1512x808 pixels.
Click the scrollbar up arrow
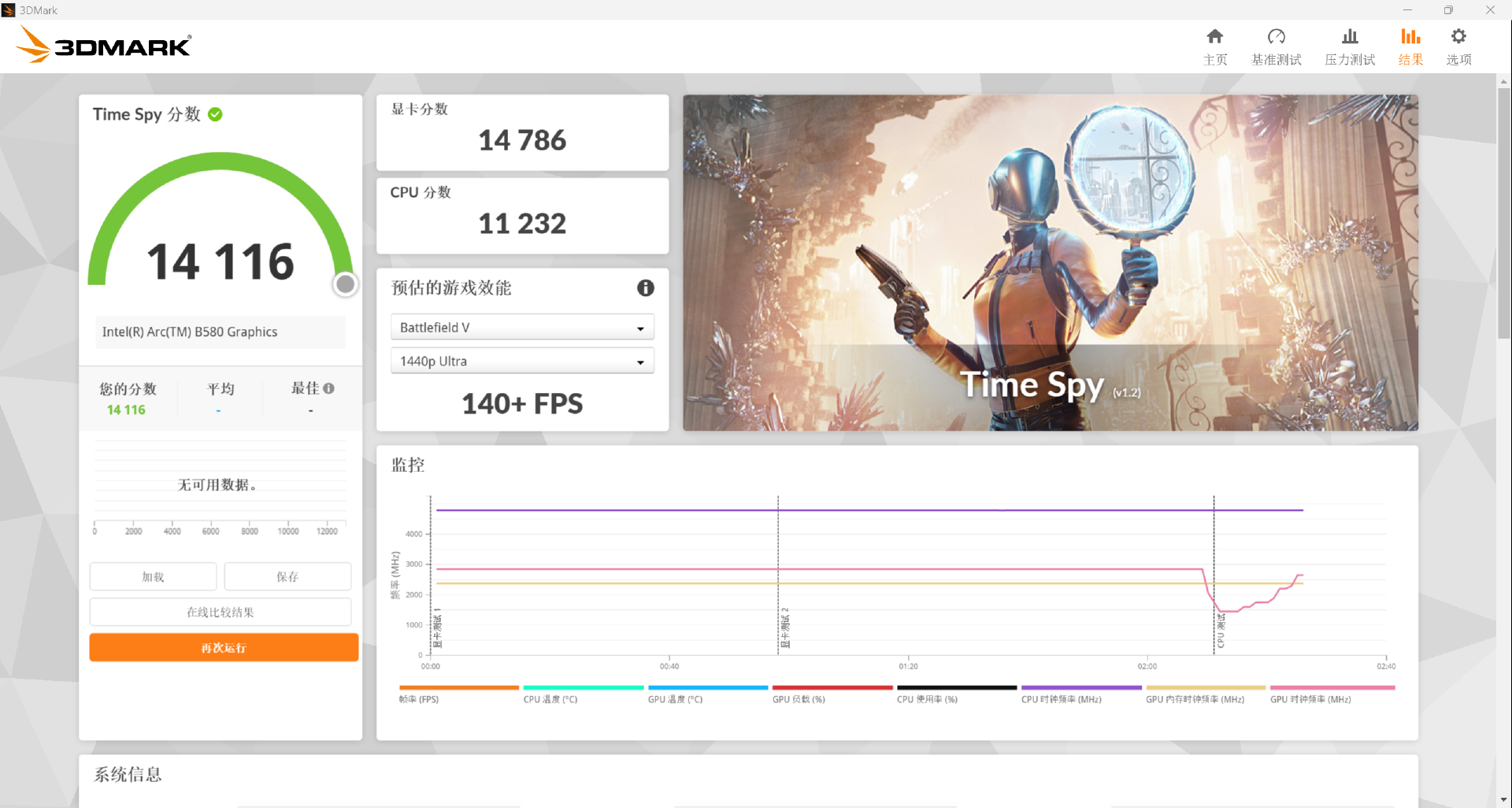click(x=1503, y=80)
